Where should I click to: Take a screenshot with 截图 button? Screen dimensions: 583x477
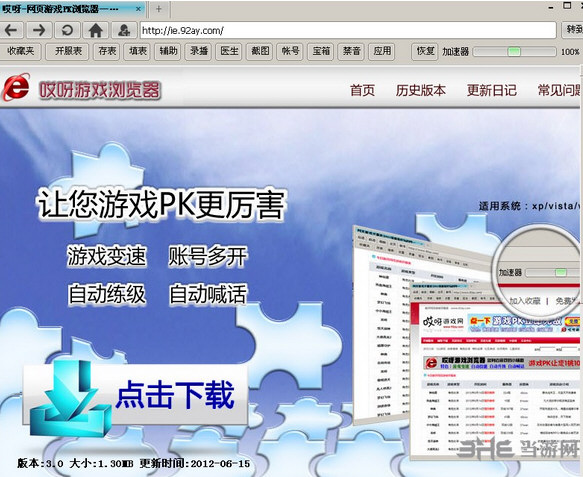point(260,51)
